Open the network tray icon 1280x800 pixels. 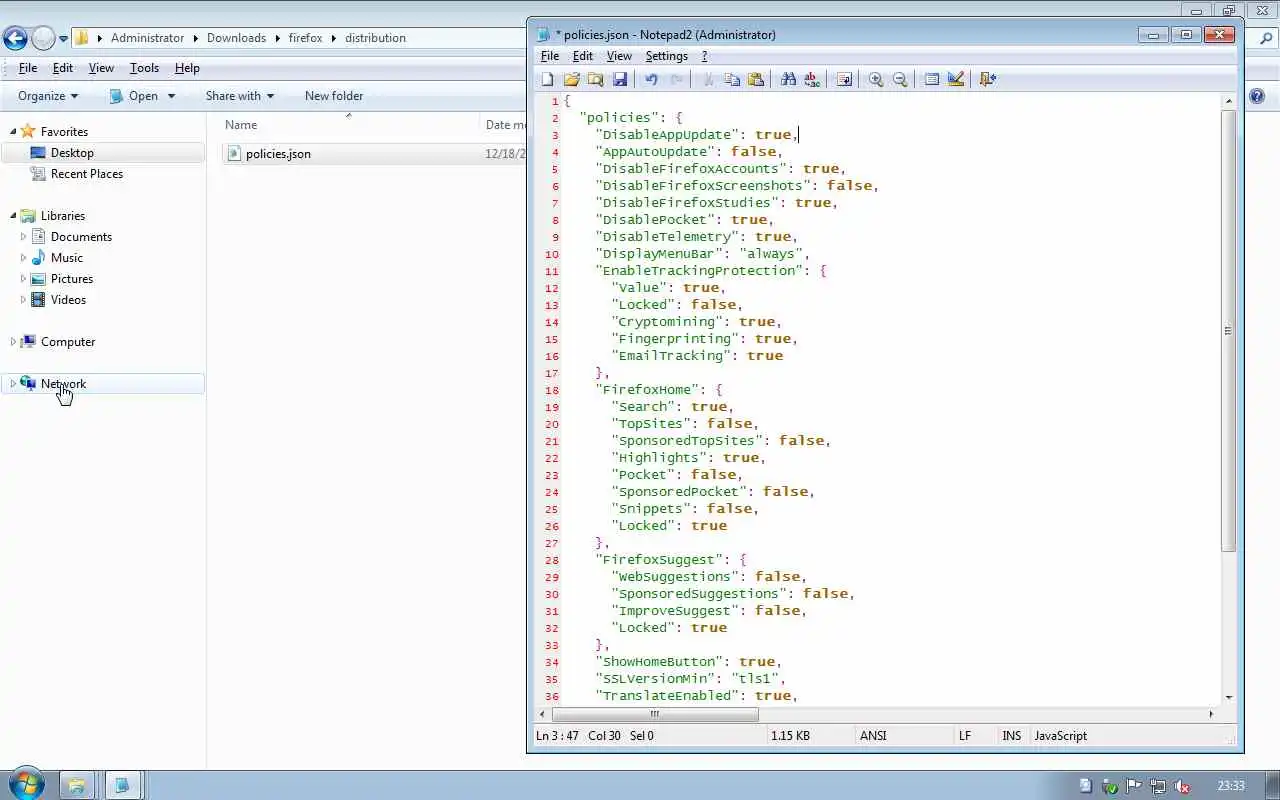point(1158,786)
